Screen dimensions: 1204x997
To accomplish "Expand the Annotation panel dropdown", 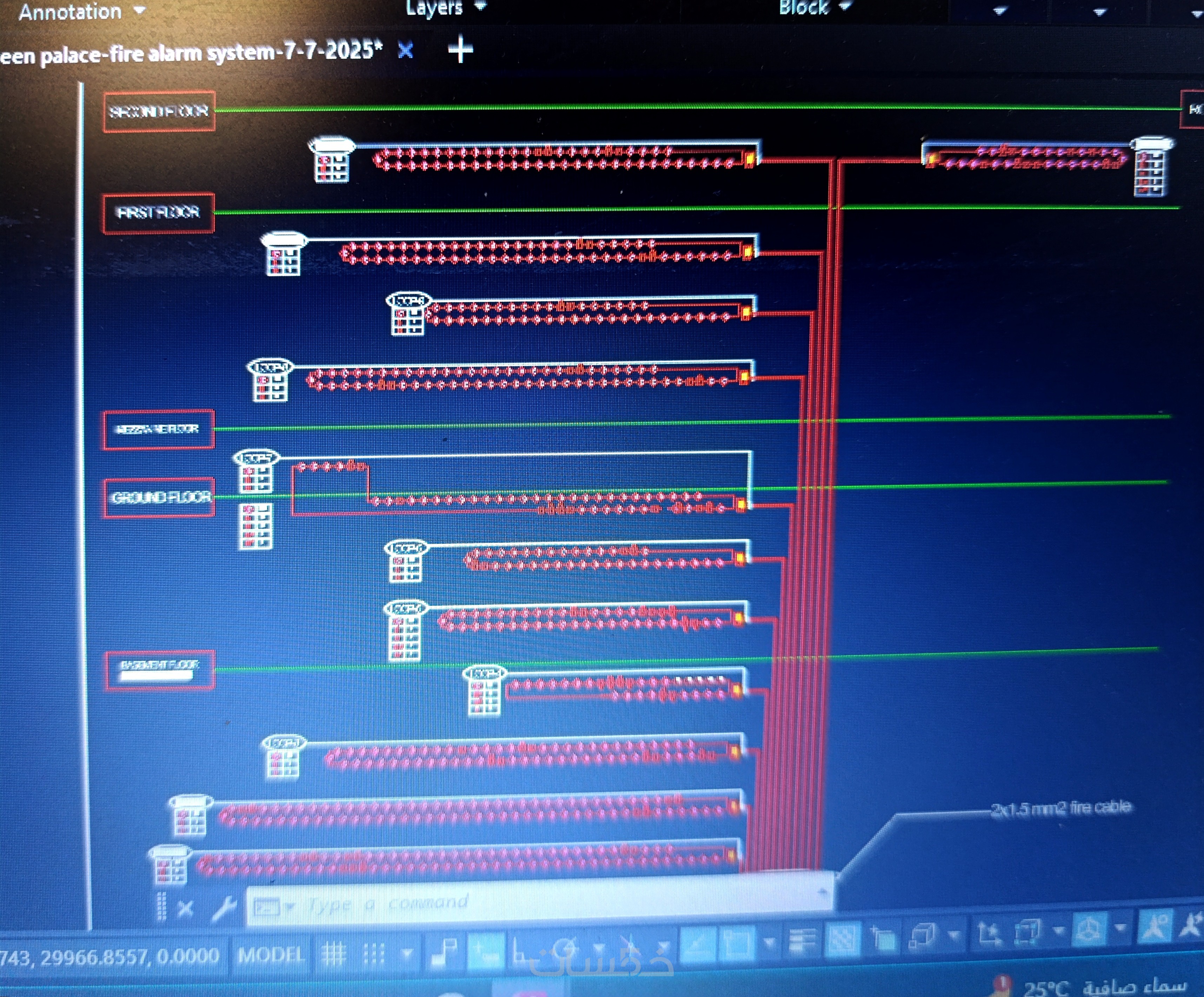I will pyautogui.click(x=139, y=10).
